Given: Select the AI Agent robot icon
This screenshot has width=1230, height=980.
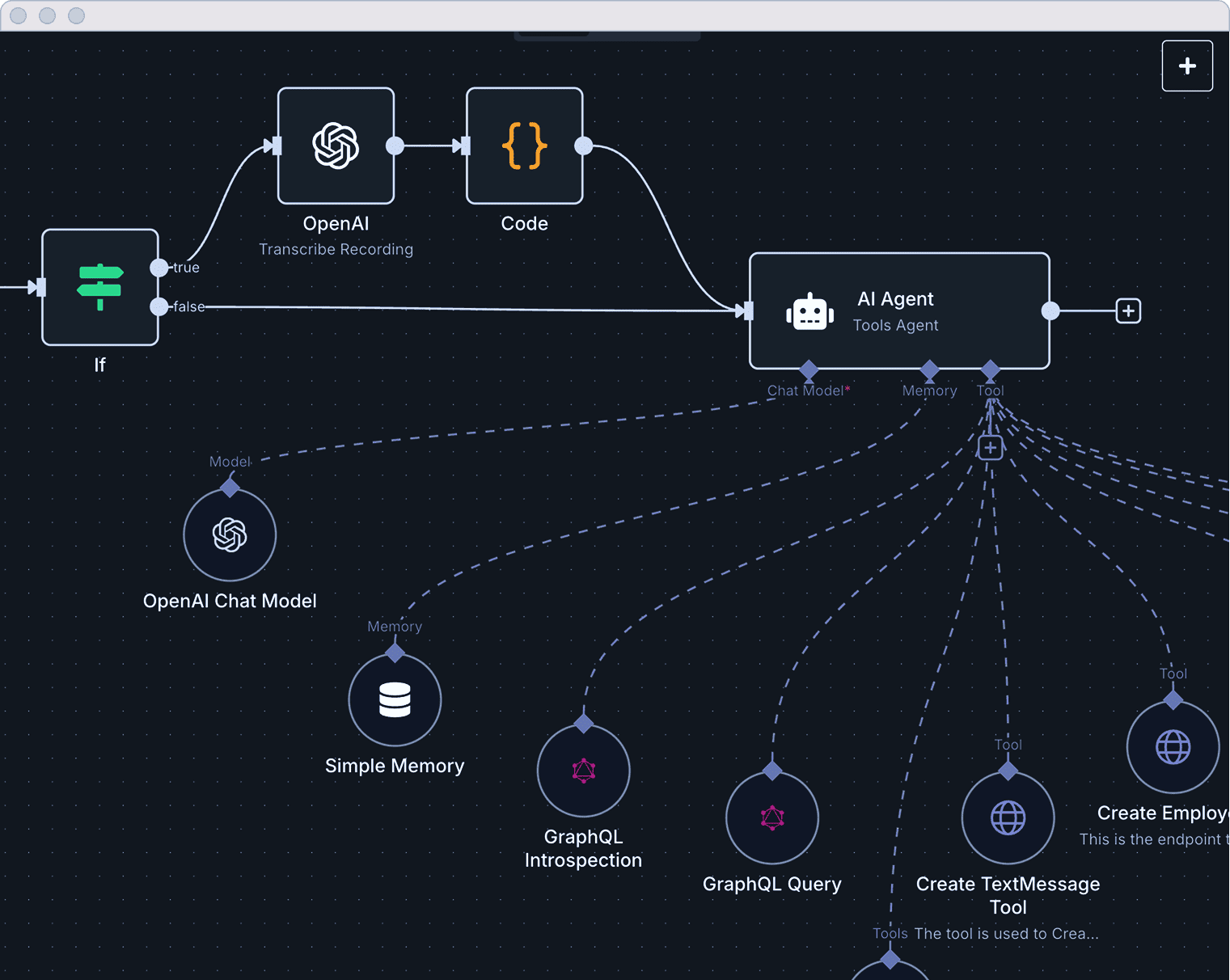Looking at the screenshot, I should point(809,312).
